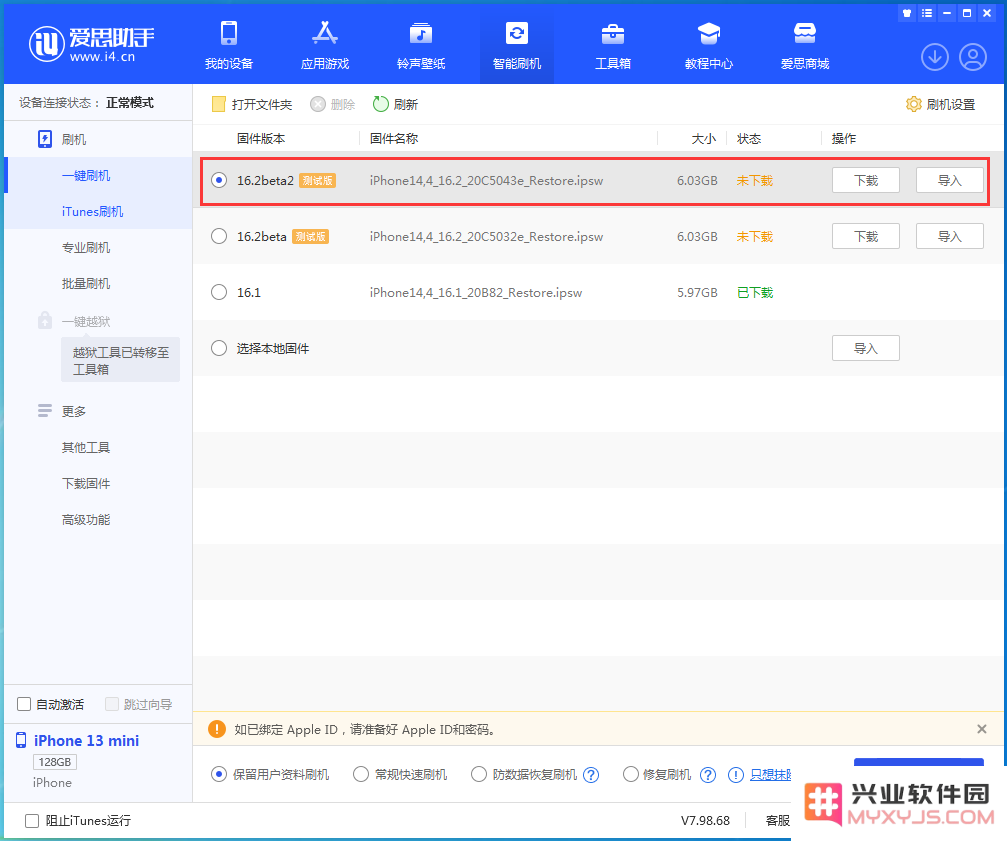Image resolution: width=1007 pixels, height=841 pixels.
Task: Click iPhone14,4_16.1_20B82_Restore.ipsw file name
Action: tap(476, 293)
